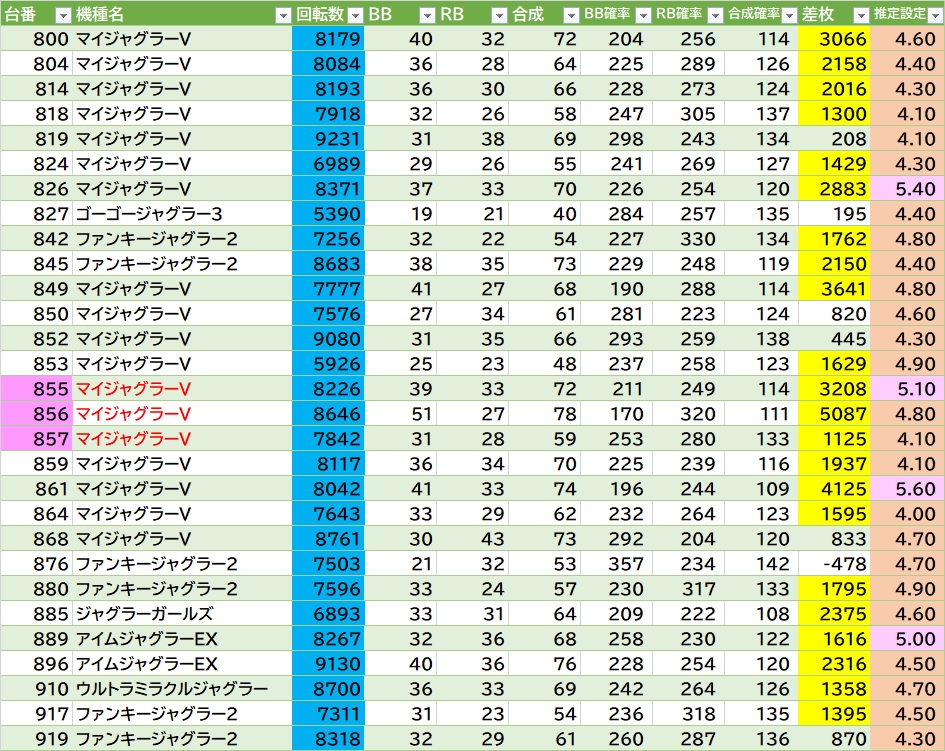Image resolution: width=945 pixels, height=751 pixels.
Task: Select the estimated setting cell 5.60
Action: [x=908, y=489]
